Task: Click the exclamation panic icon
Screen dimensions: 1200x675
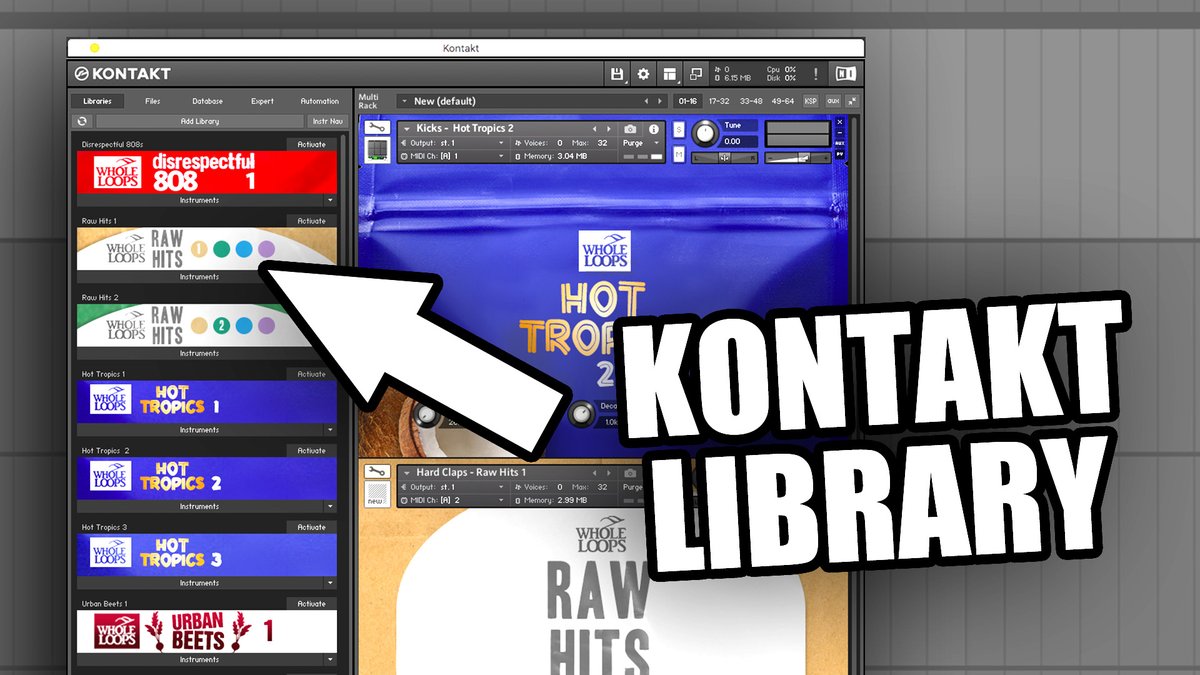Action: 816,74
